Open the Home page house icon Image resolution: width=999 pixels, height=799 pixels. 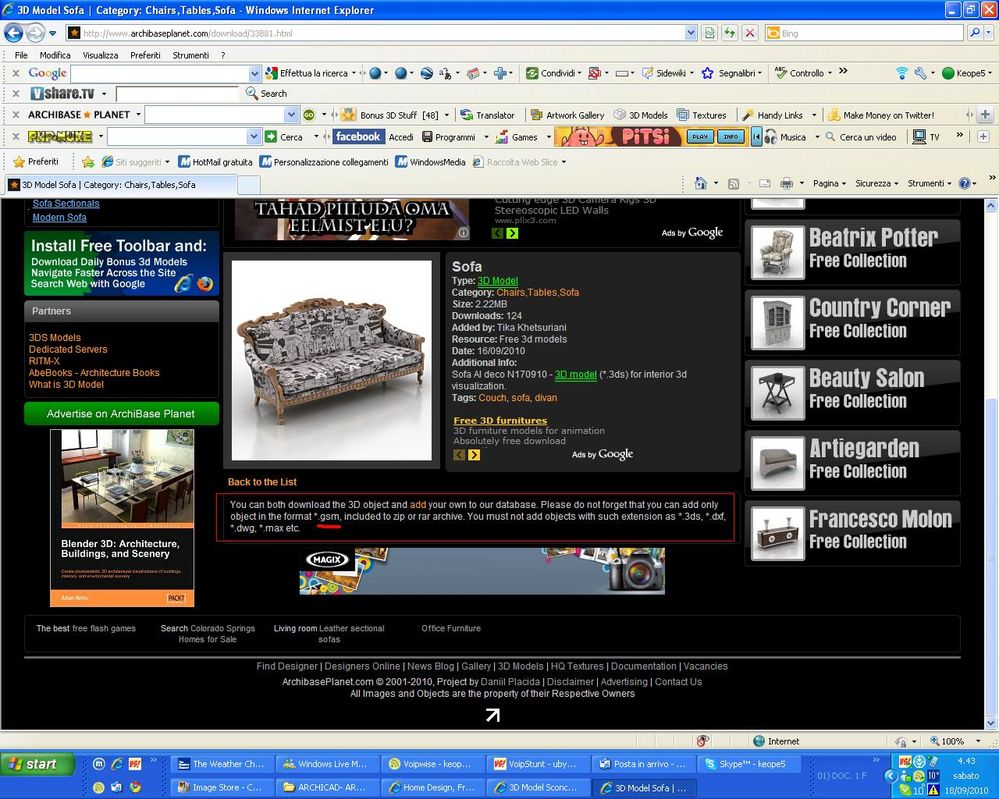coord(701,184)
